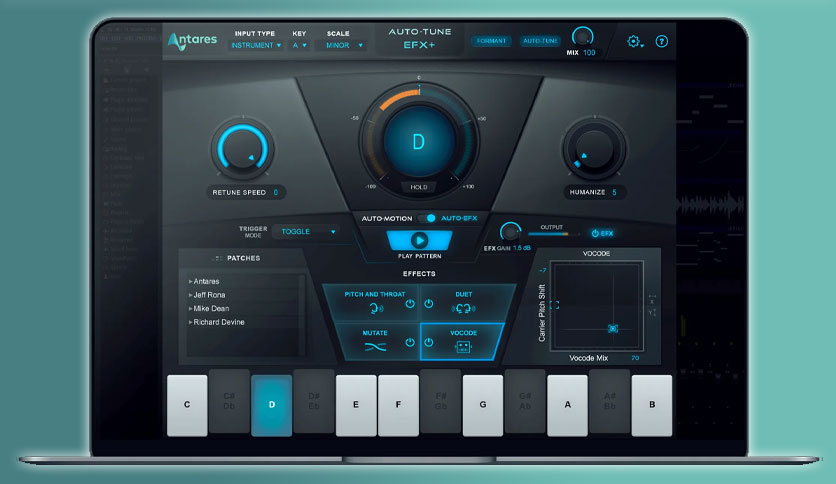Image resolution: width=836 pixels, height=484 pixels.
Task: Click the F#/Gb black key
Action: pos(440,401)
